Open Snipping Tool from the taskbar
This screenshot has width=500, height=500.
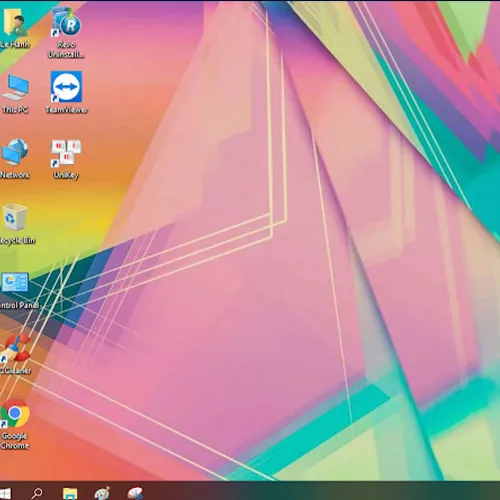click(135, 493)
